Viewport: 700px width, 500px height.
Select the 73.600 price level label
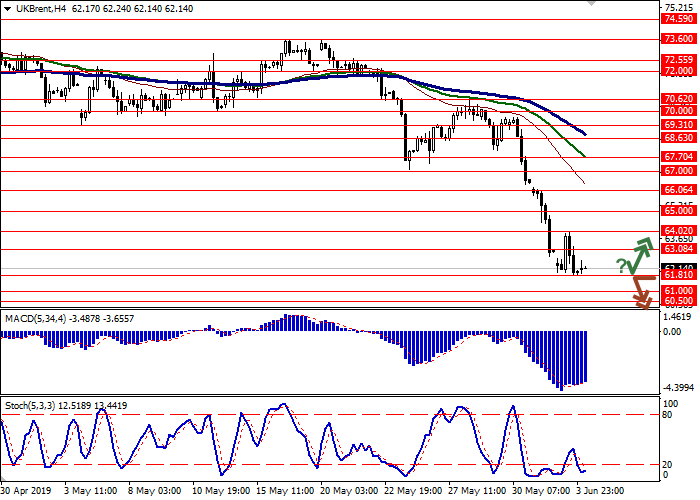click(x=678, y=39)
